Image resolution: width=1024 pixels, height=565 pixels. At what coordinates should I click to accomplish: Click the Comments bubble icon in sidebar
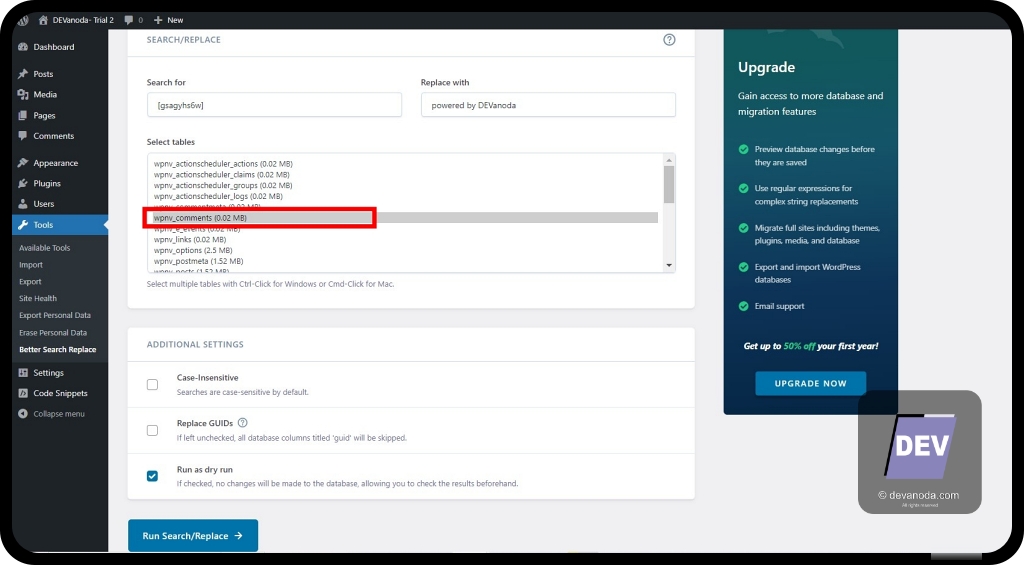[23, 136]
